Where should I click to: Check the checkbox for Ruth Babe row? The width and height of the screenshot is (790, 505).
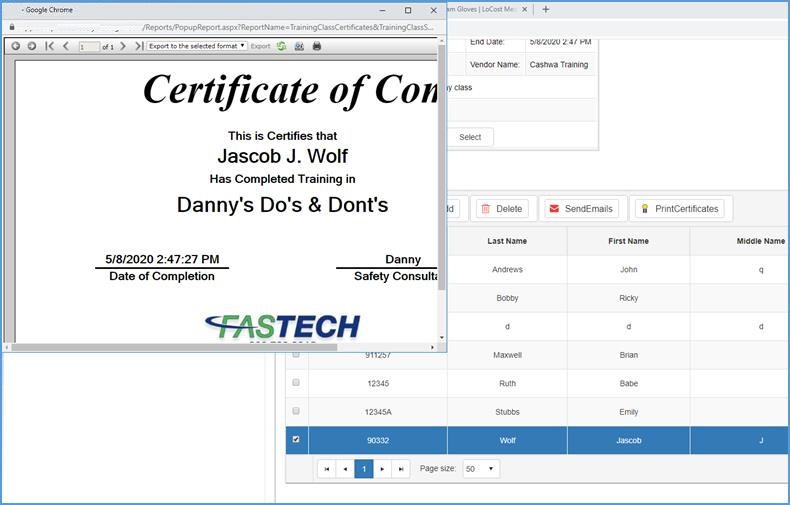click(x=295, y=383)
